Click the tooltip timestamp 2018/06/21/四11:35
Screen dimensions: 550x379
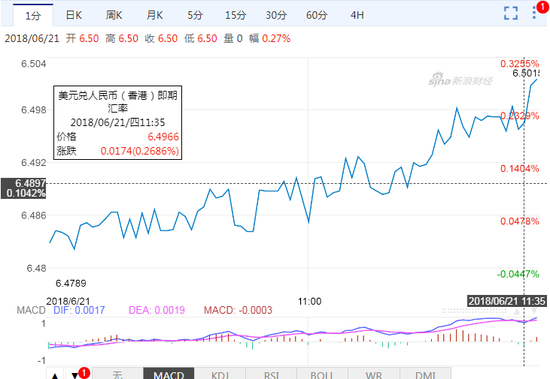tap(118, 122)
